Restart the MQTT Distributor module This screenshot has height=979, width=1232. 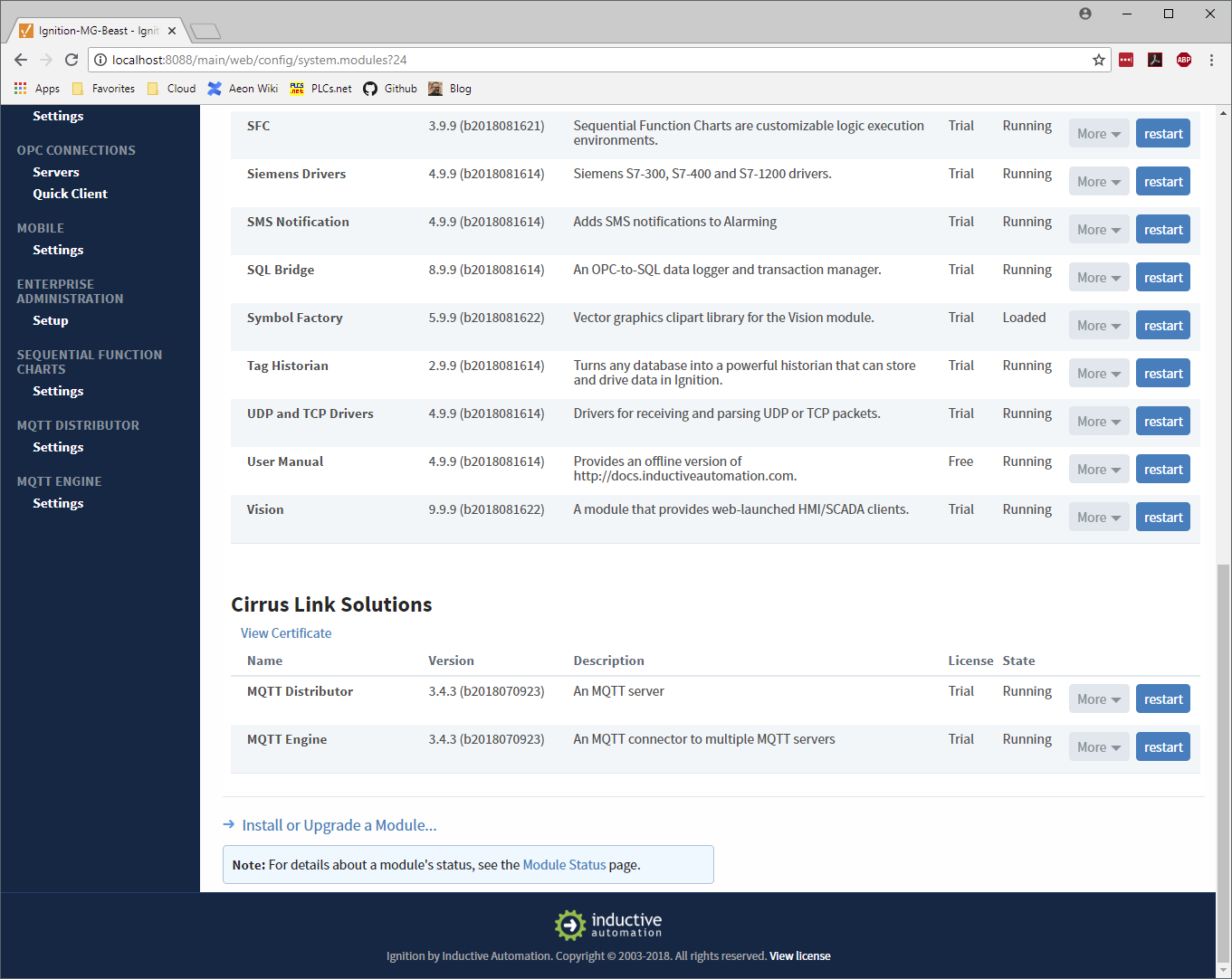(1163, 699)
